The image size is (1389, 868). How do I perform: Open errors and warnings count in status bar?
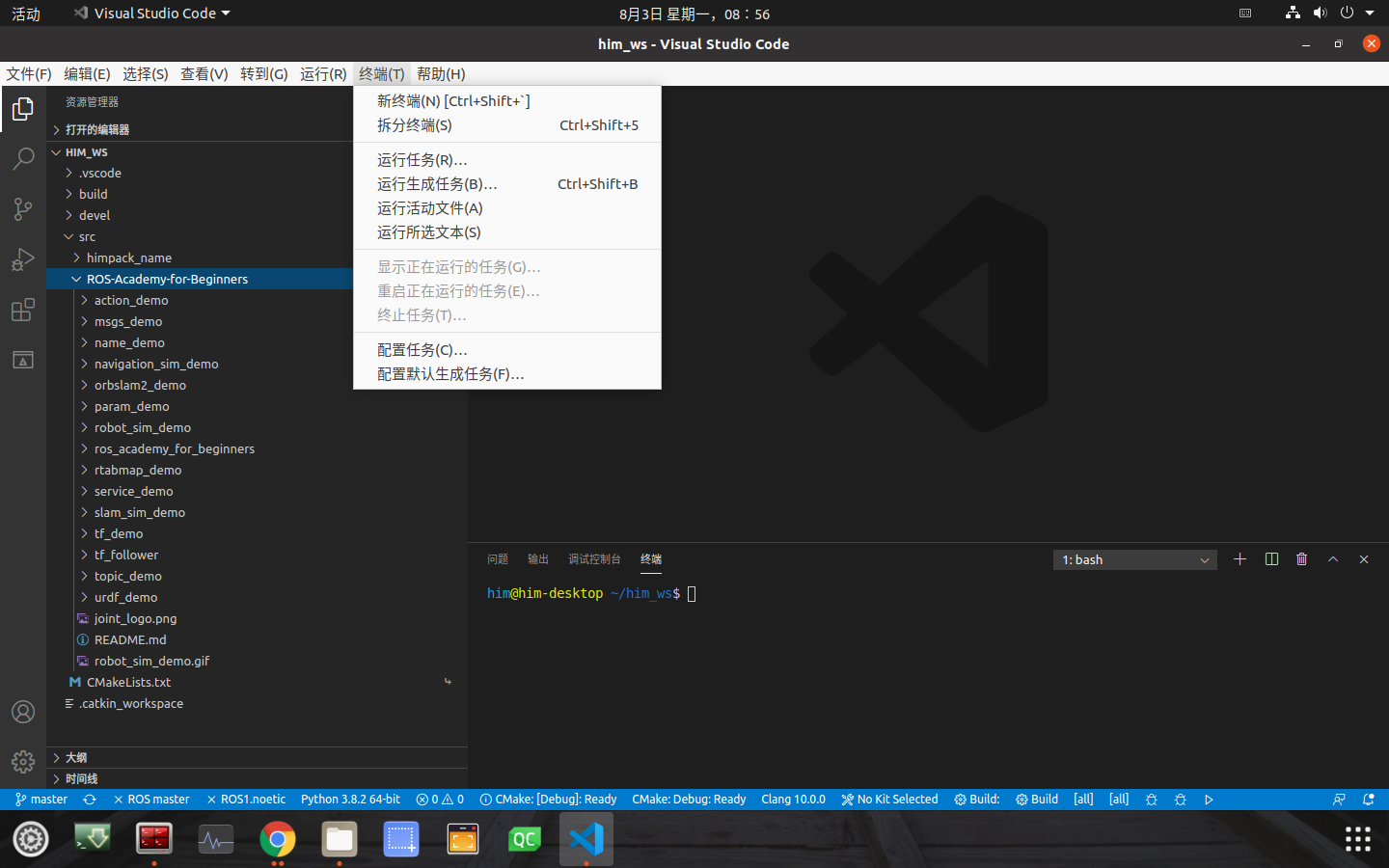click(440, 800)
